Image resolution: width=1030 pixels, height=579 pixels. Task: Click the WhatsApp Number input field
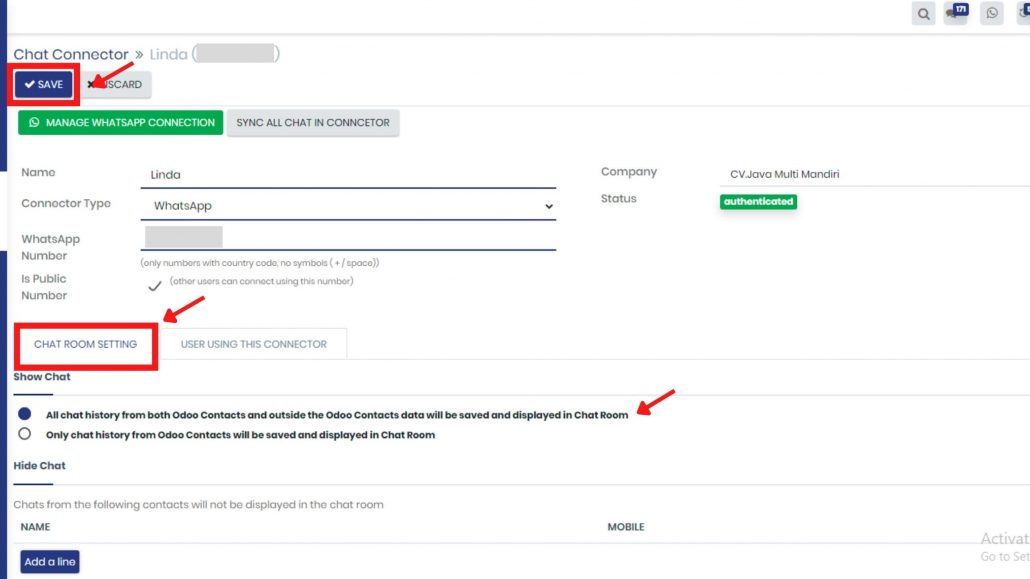[348, 237]
